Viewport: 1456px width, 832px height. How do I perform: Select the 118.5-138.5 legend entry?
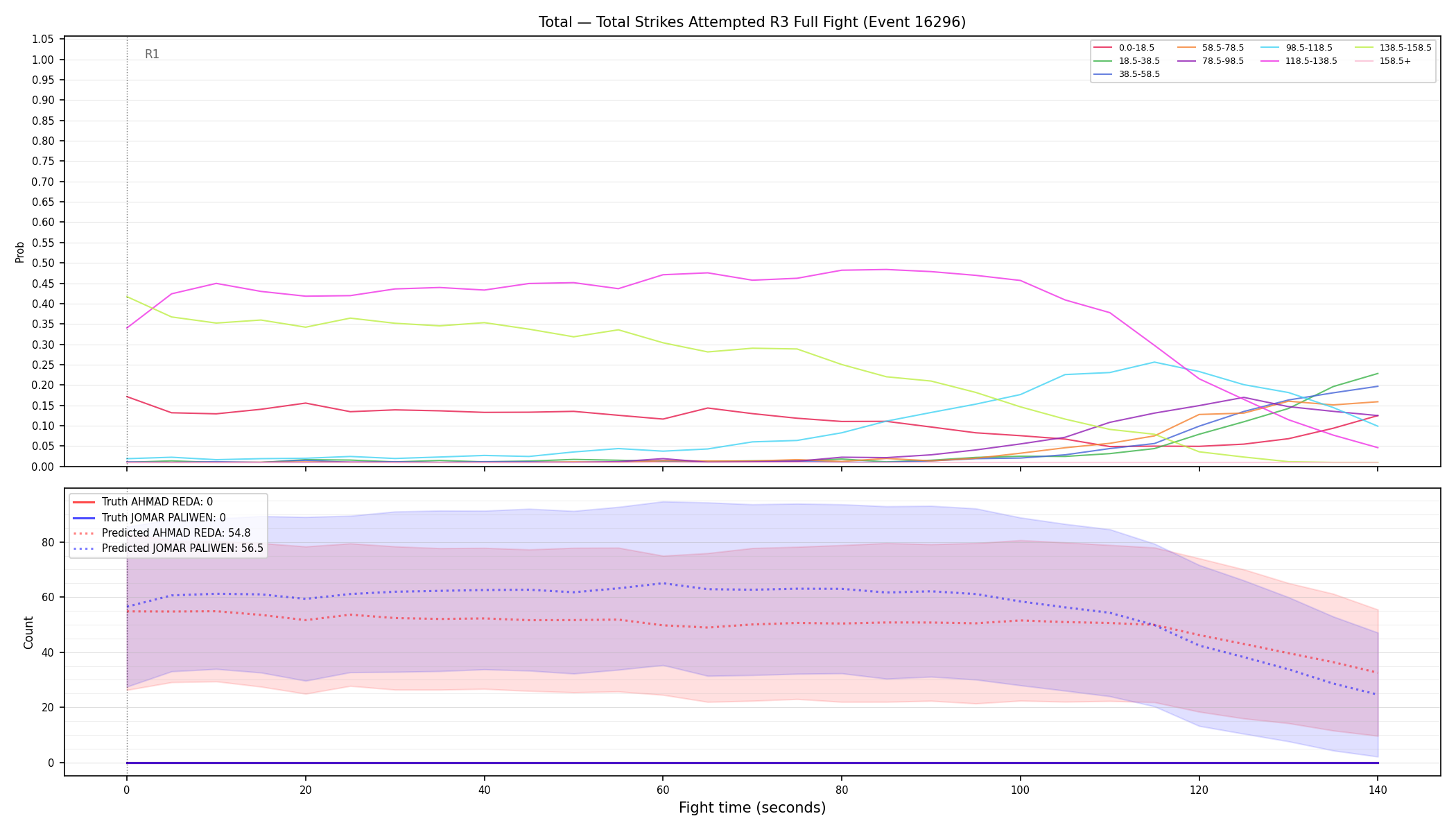point(1299,61)
